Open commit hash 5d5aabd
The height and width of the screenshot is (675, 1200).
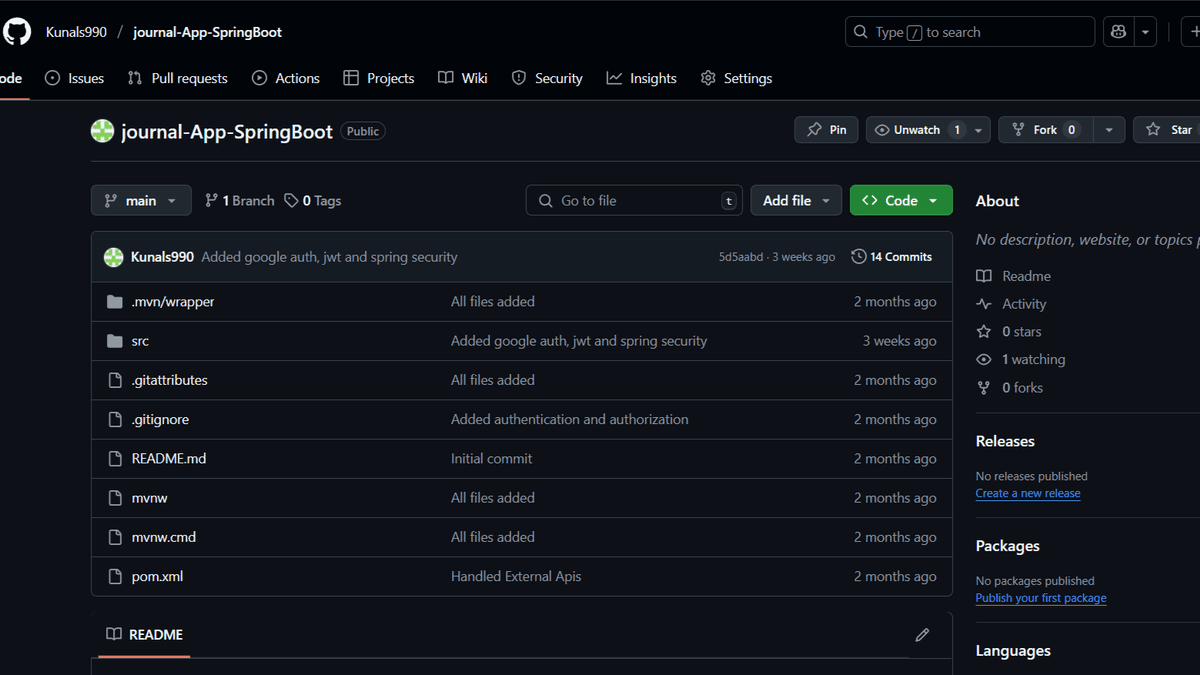point(743,257)
